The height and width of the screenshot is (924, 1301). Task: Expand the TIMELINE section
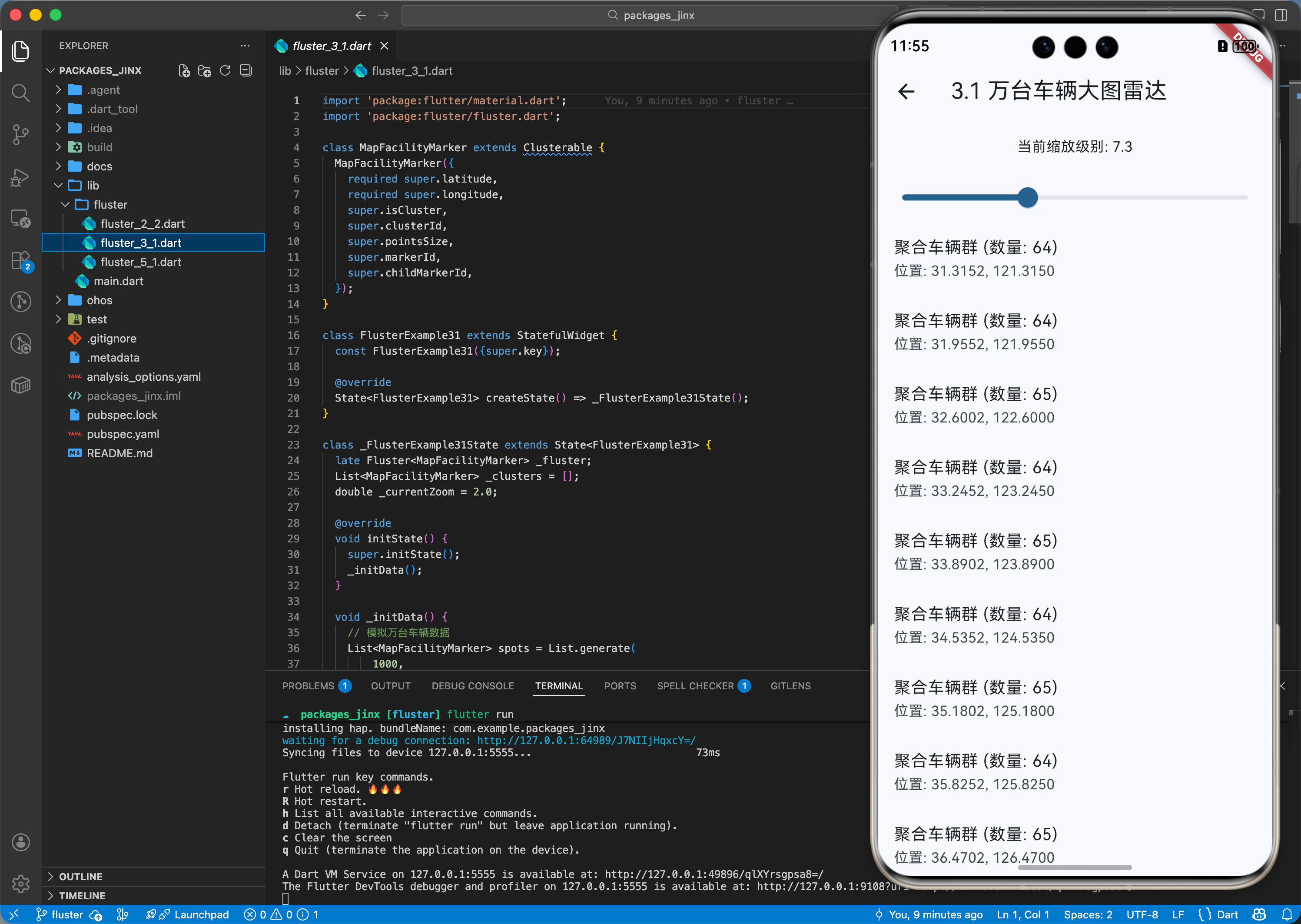pyautogui.click(x=82, y=896)
